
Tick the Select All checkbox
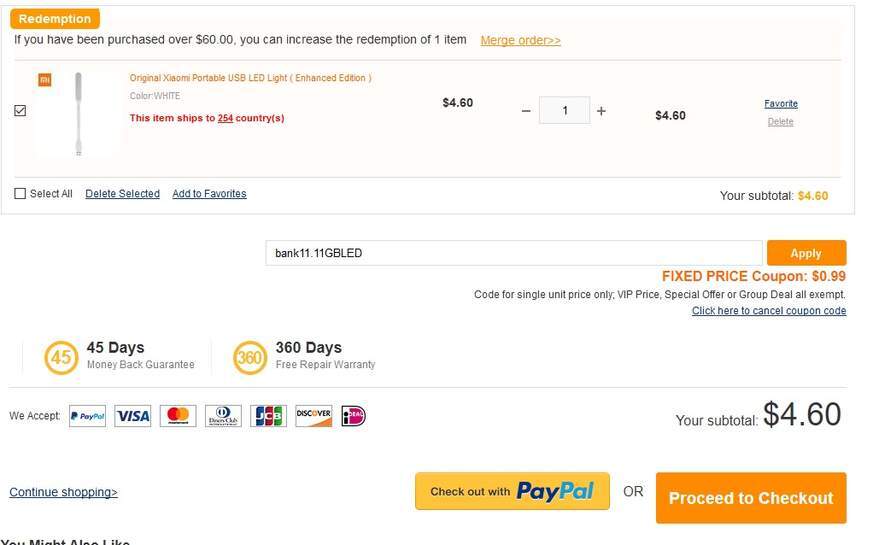[x=20, y=194]
